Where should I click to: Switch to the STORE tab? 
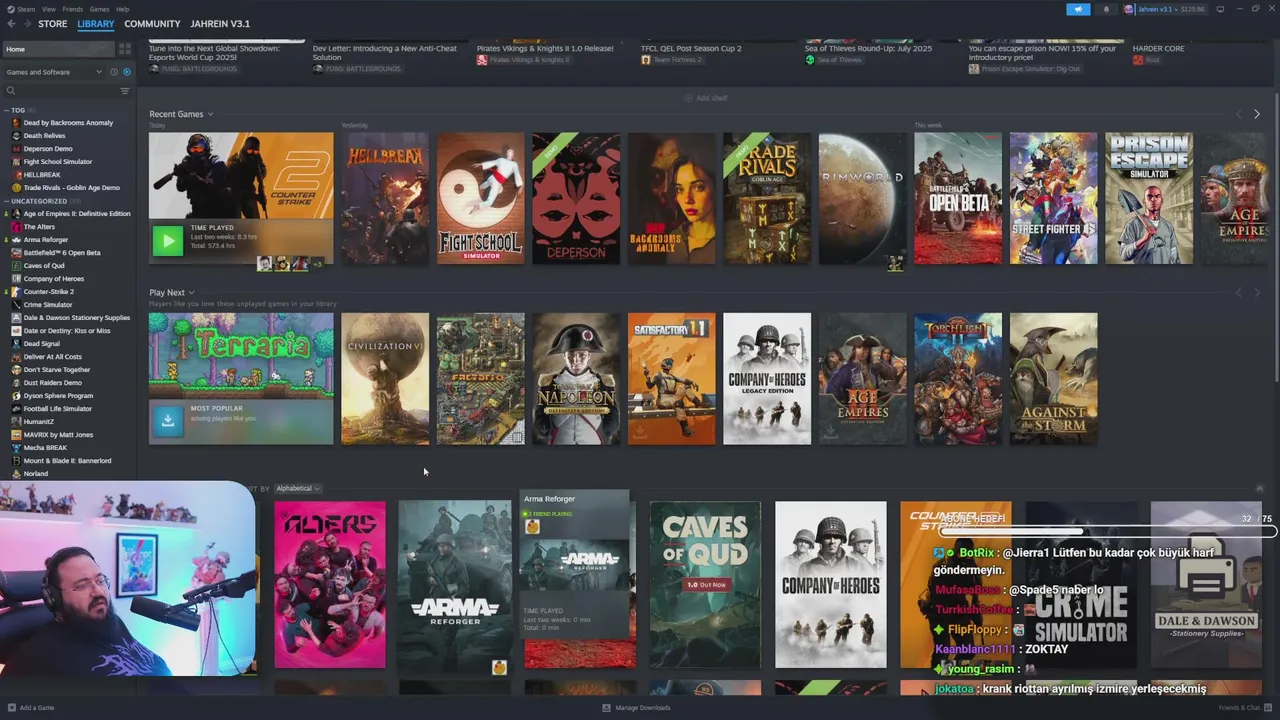click(x=53, y=24)
